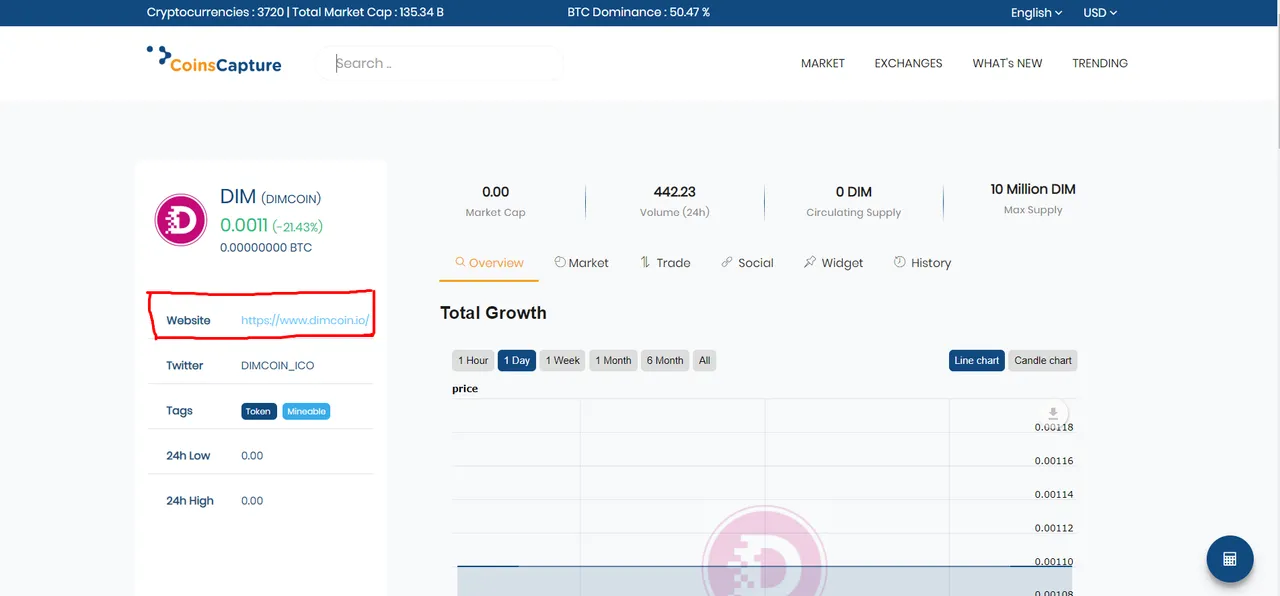
Task: Select the All chart range
Action: click(704, 361)
